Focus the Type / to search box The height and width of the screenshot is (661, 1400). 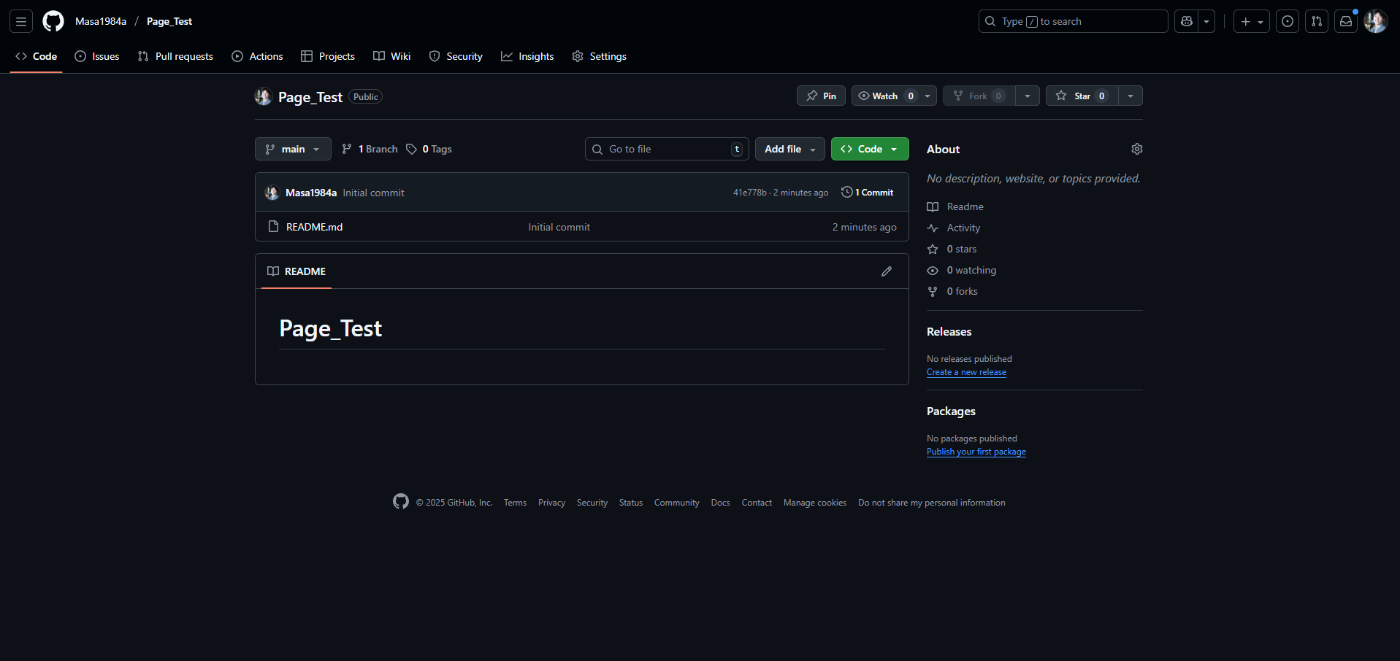pos(1073,21)
